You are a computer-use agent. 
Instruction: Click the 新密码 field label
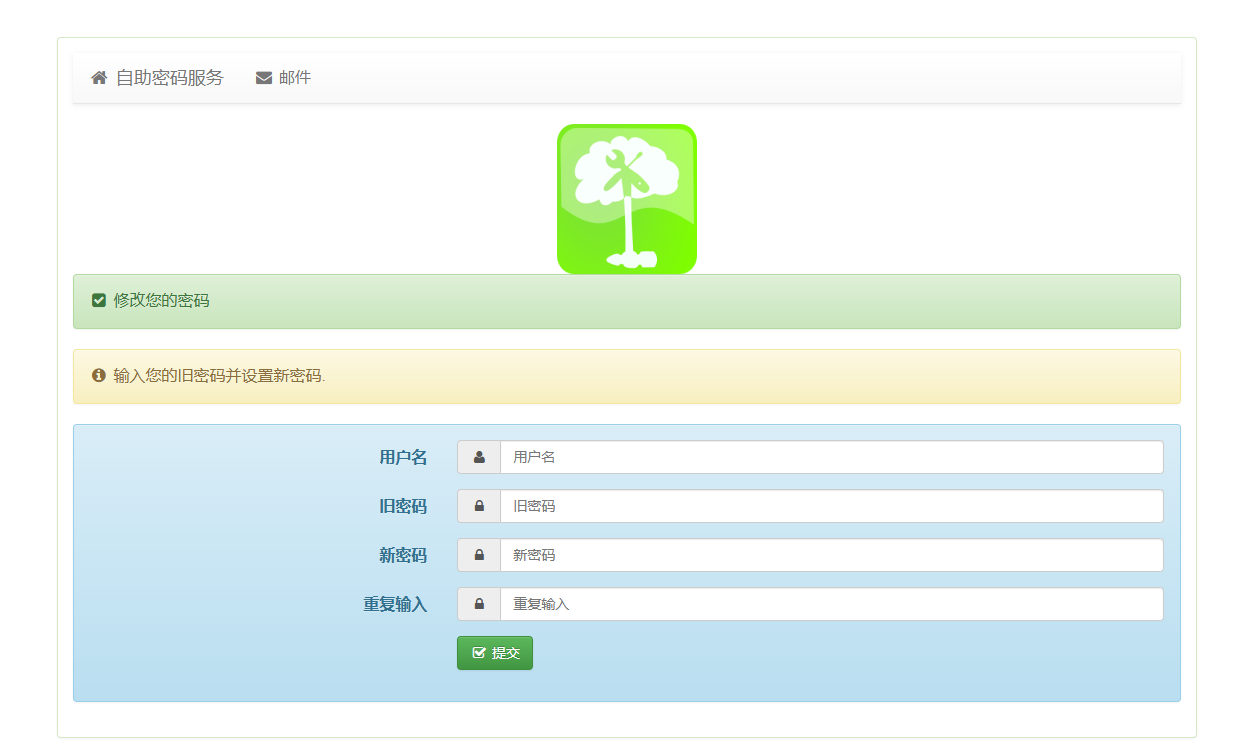point(403,555)
